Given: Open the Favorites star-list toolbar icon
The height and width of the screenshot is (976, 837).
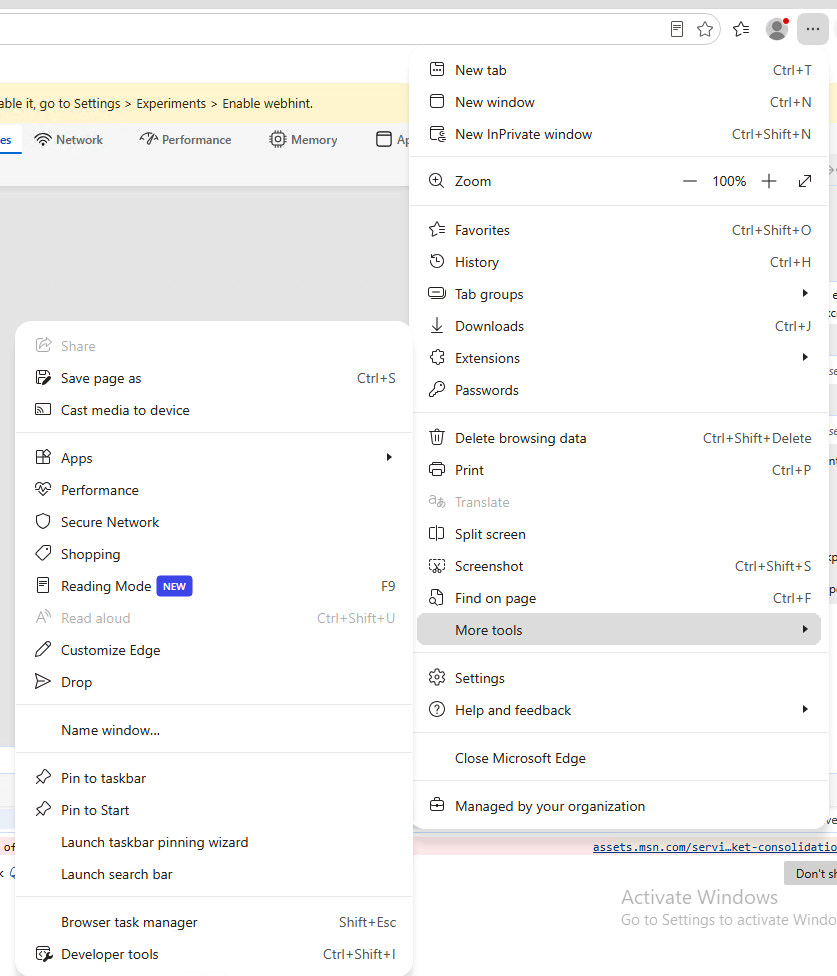Looking at the screenshot, I should click(x=741, y=29).
